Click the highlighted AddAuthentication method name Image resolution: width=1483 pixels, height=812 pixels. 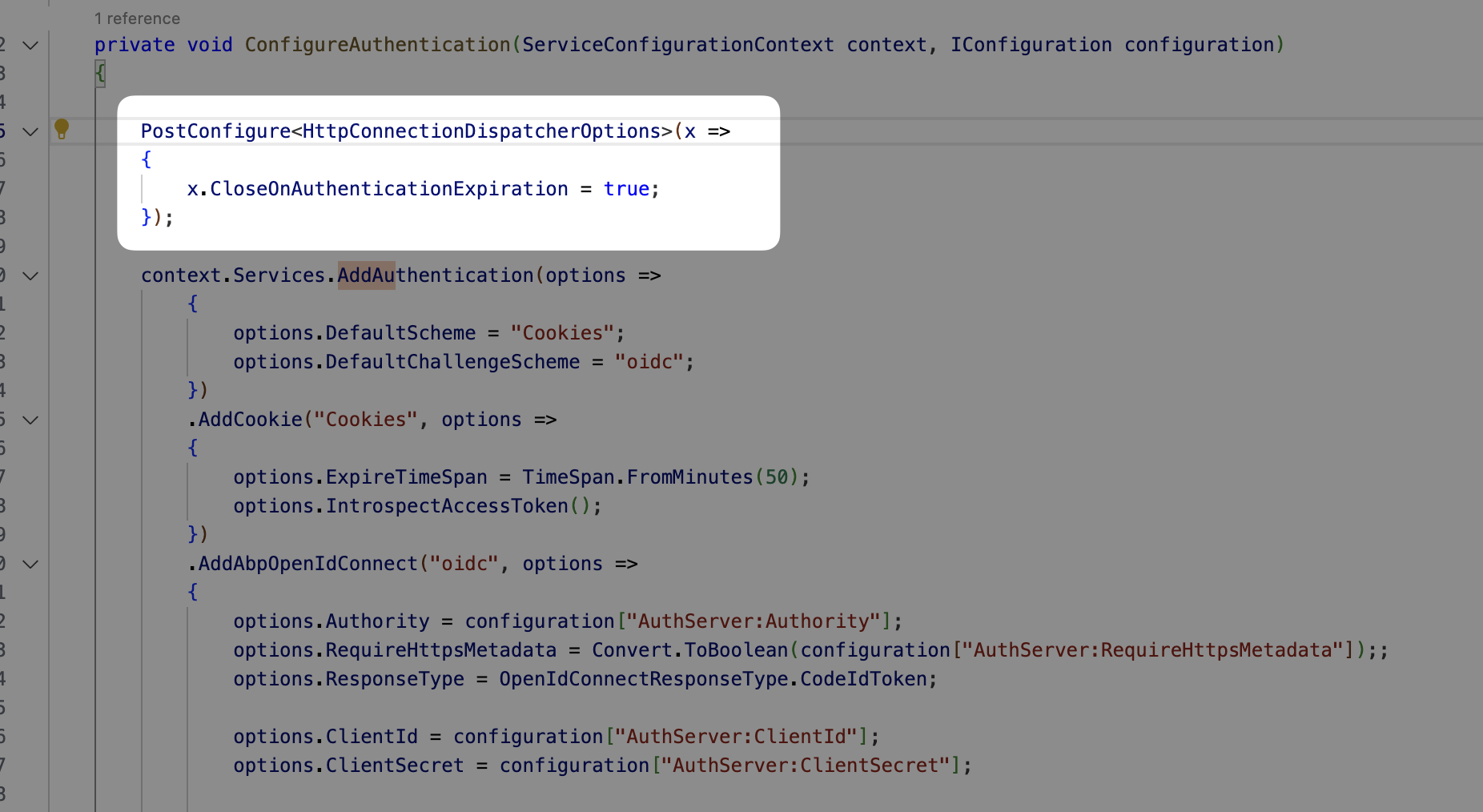click(x=435, y=275)
